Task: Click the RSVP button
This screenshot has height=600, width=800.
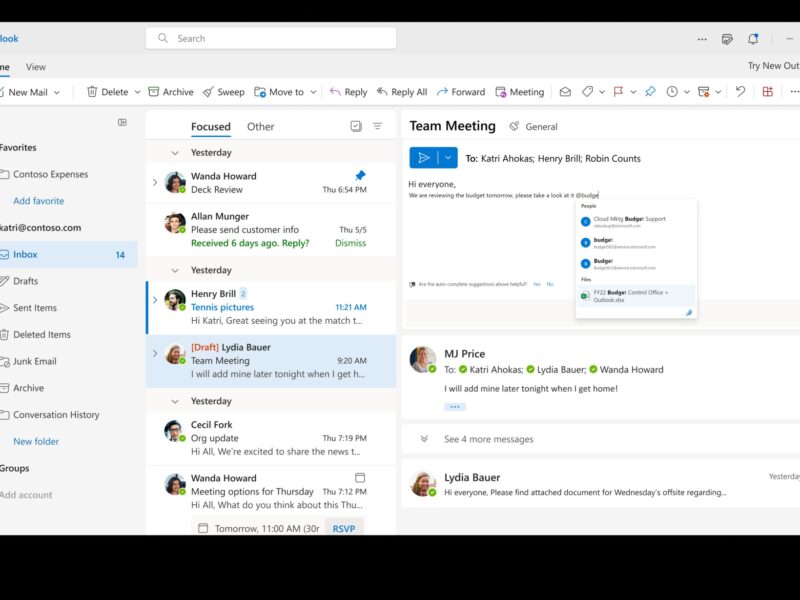Action: [x=343, y=529]
